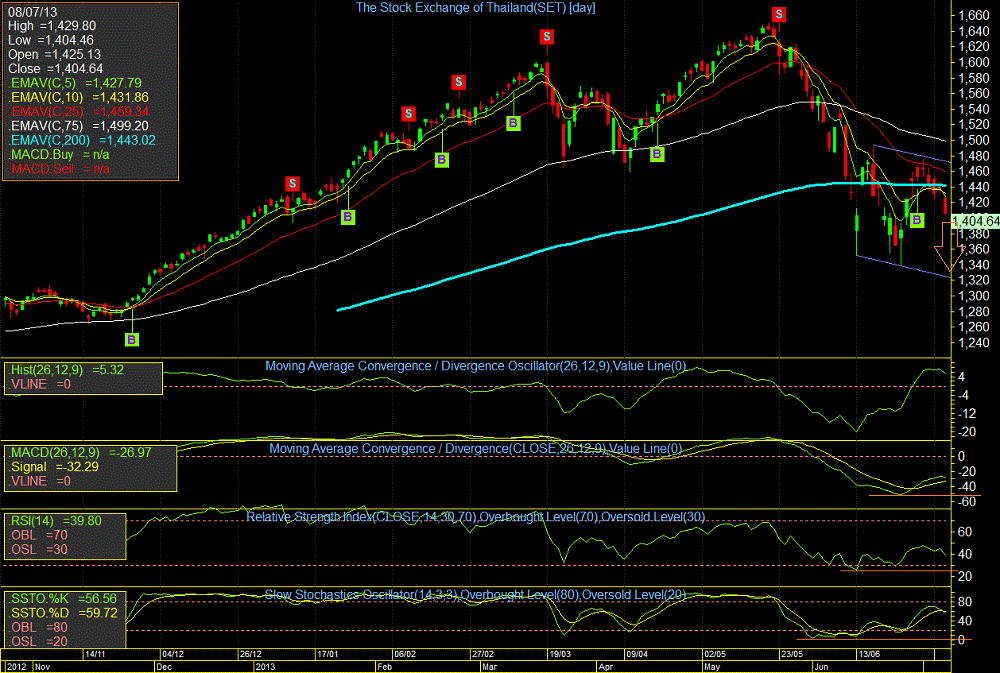This screenshot has height=673, width=1000.
Task: Click the '.MACD.Sell = n/a' legend entry
Action: (59, 169)
